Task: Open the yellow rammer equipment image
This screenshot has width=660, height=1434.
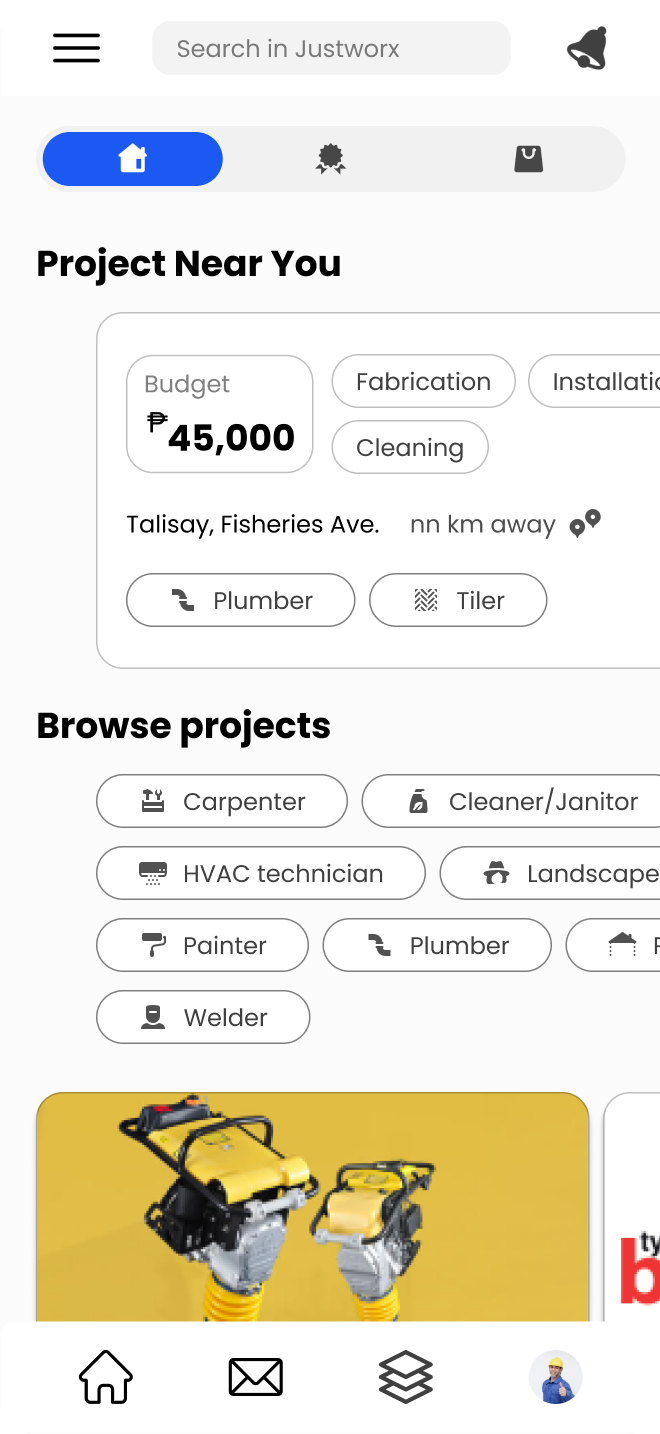Action: [312, 1207]
